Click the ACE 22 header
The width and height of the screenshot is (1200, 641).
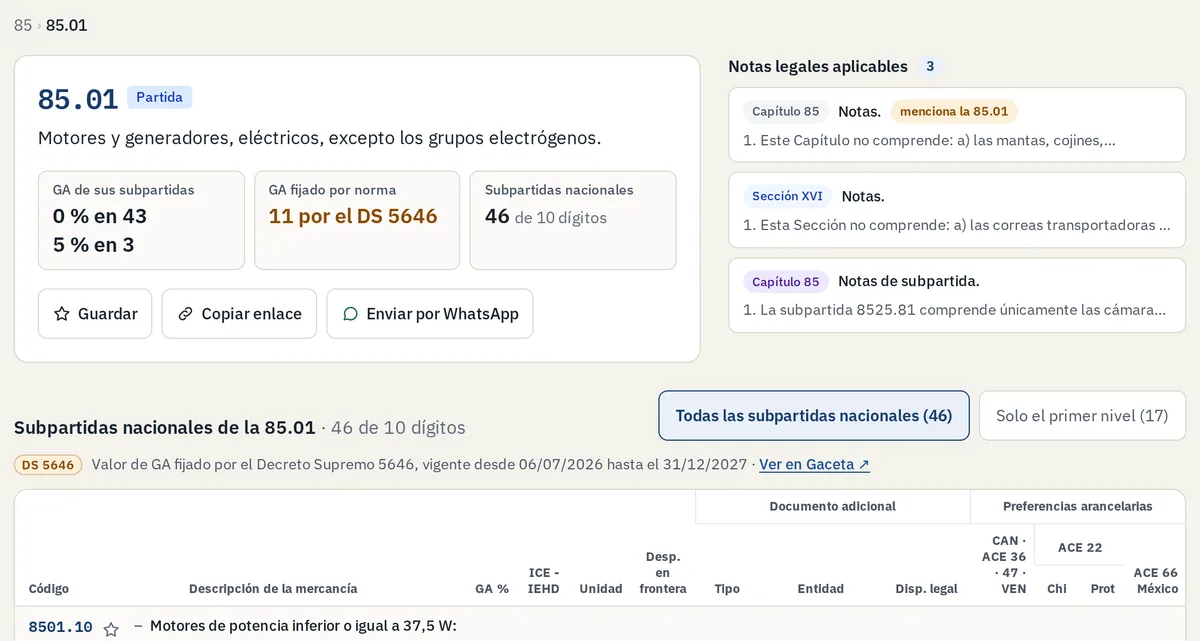1080,547
